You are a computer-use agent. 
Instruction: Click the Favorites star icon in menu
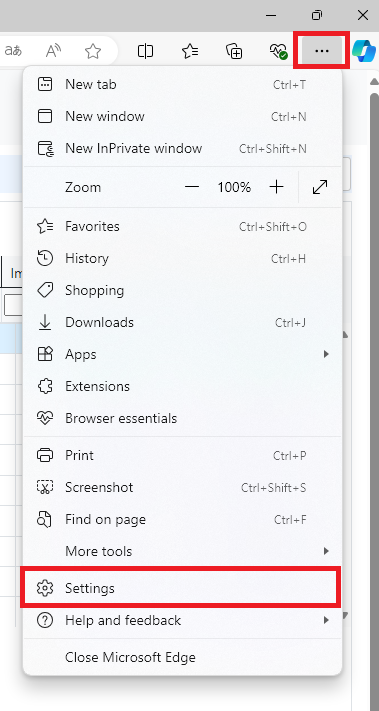click(44, 226)
